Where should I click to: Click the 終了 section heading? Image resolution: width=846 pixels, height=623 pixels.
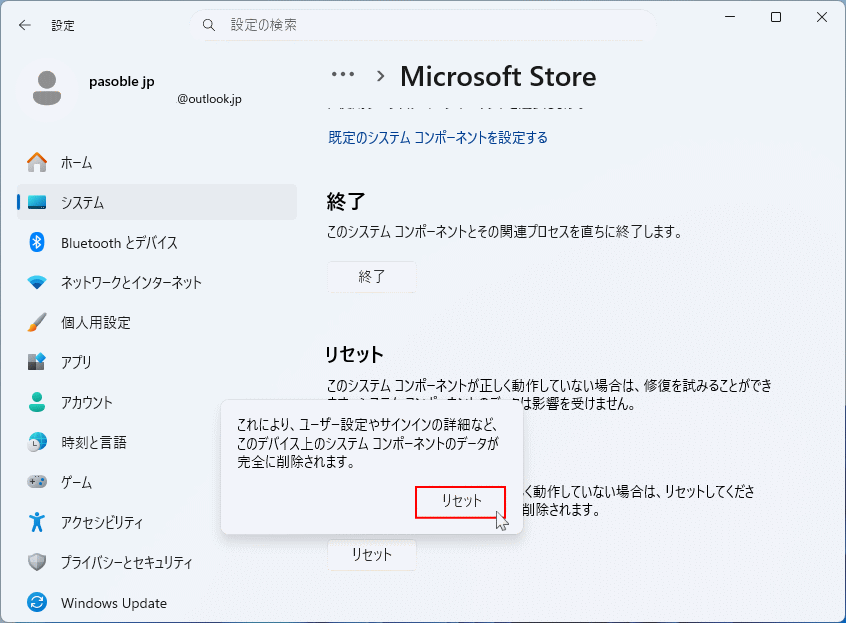click(x=346, y=202)
